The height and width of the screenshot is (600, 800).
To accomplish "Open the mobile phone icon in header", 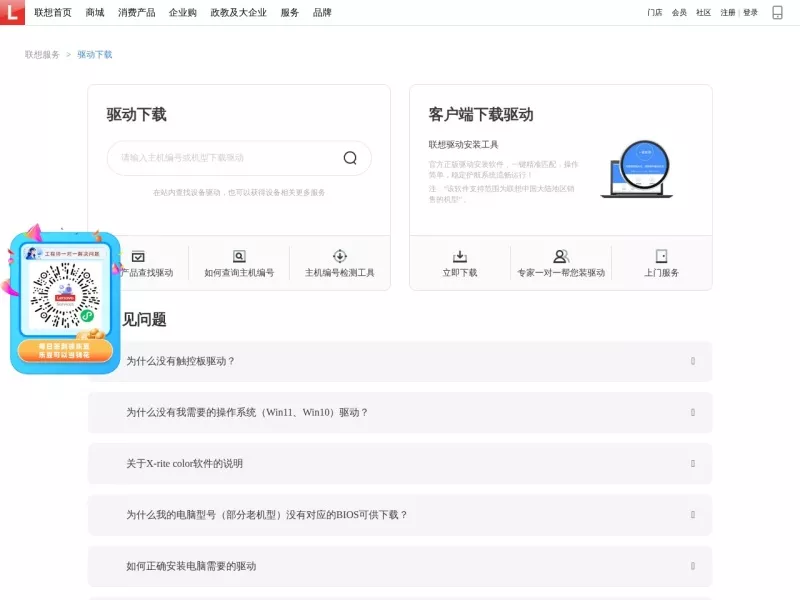I will click(777, 12).
